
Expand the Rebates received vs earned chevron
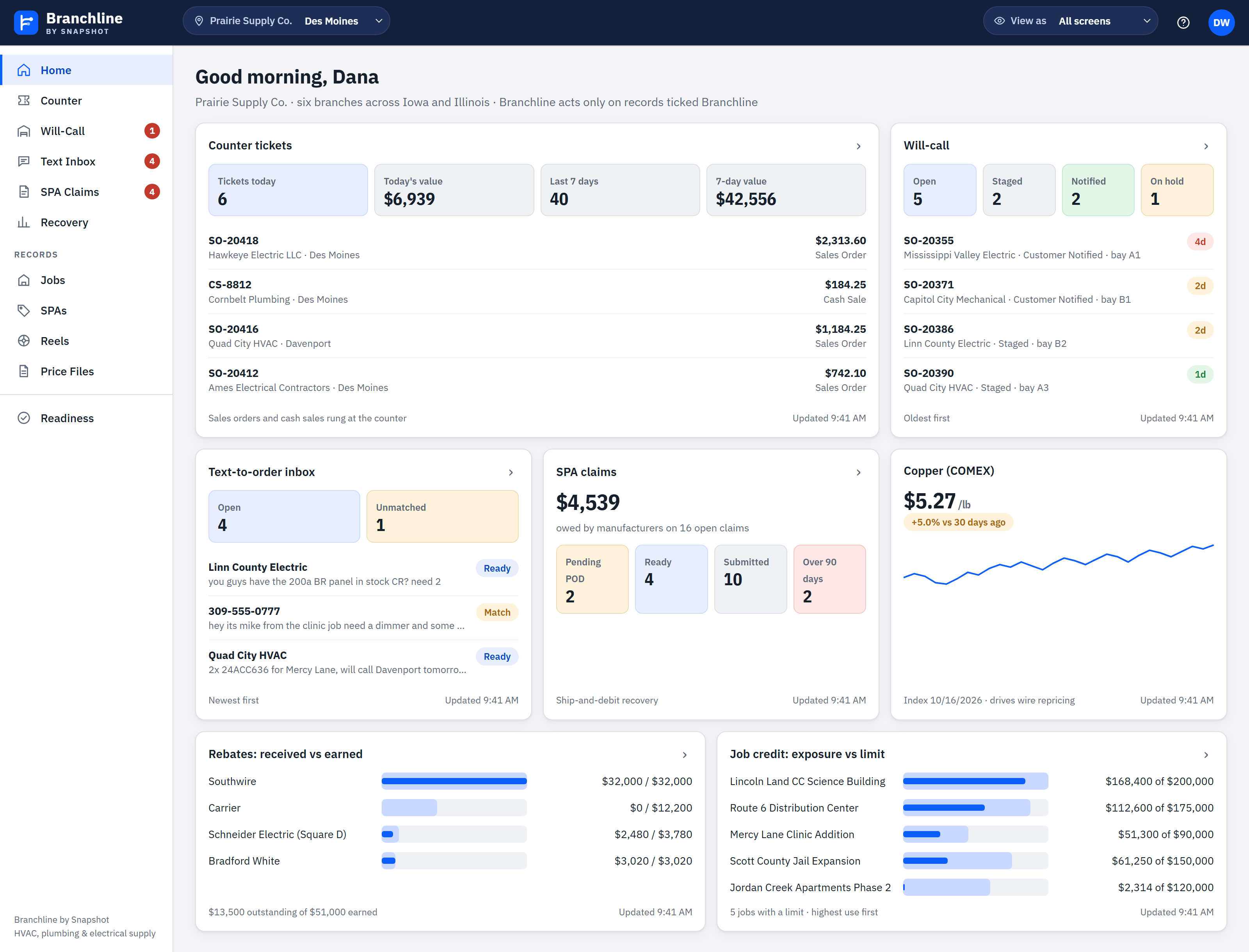pos(685,755)
